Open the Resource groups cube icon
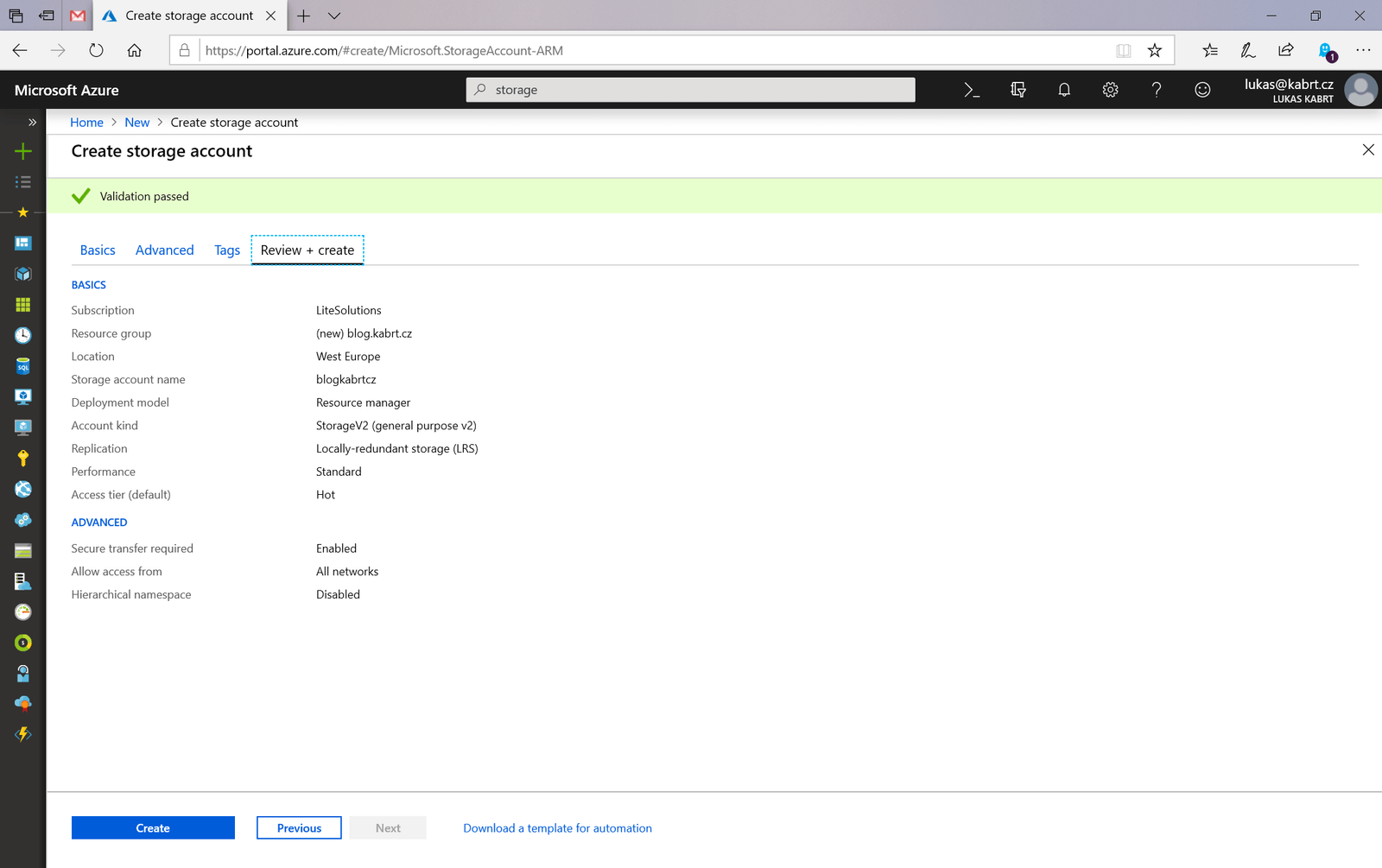The height and width of the screenshot is (868, 1382). [x=23, y=274]
